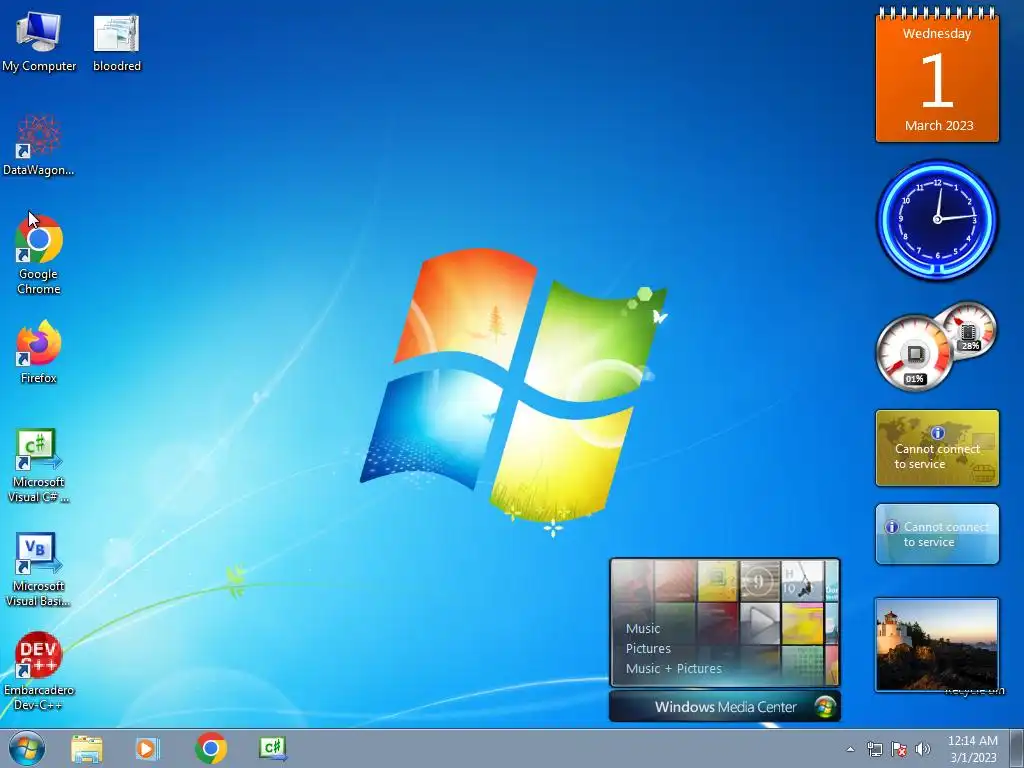Click the memory gauge showing 28%
The image size is (1024, 768).
968,330
